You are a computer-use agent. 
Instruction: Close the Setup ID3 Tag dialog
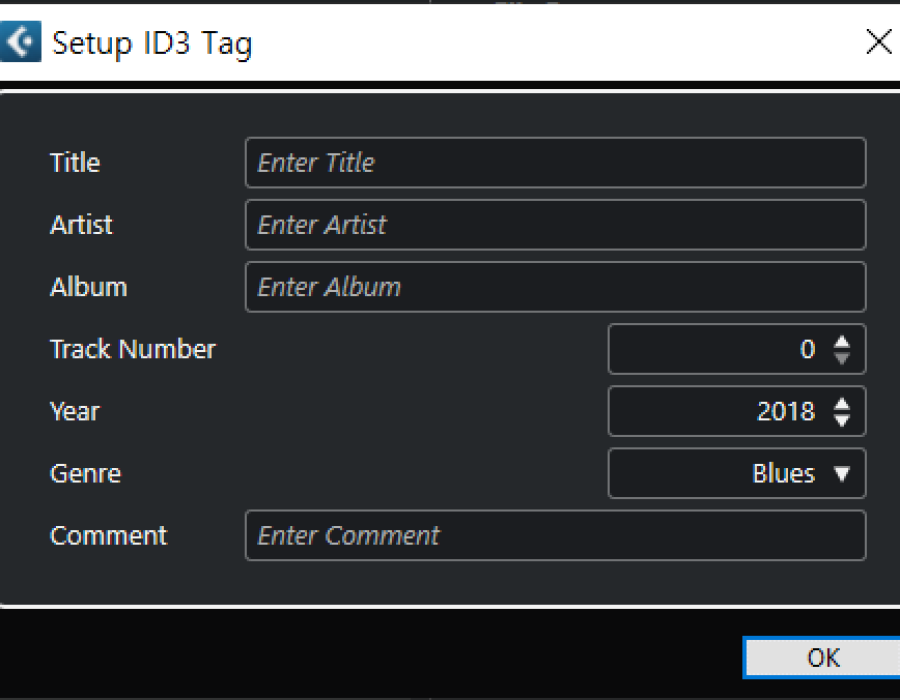click(878, 42)
